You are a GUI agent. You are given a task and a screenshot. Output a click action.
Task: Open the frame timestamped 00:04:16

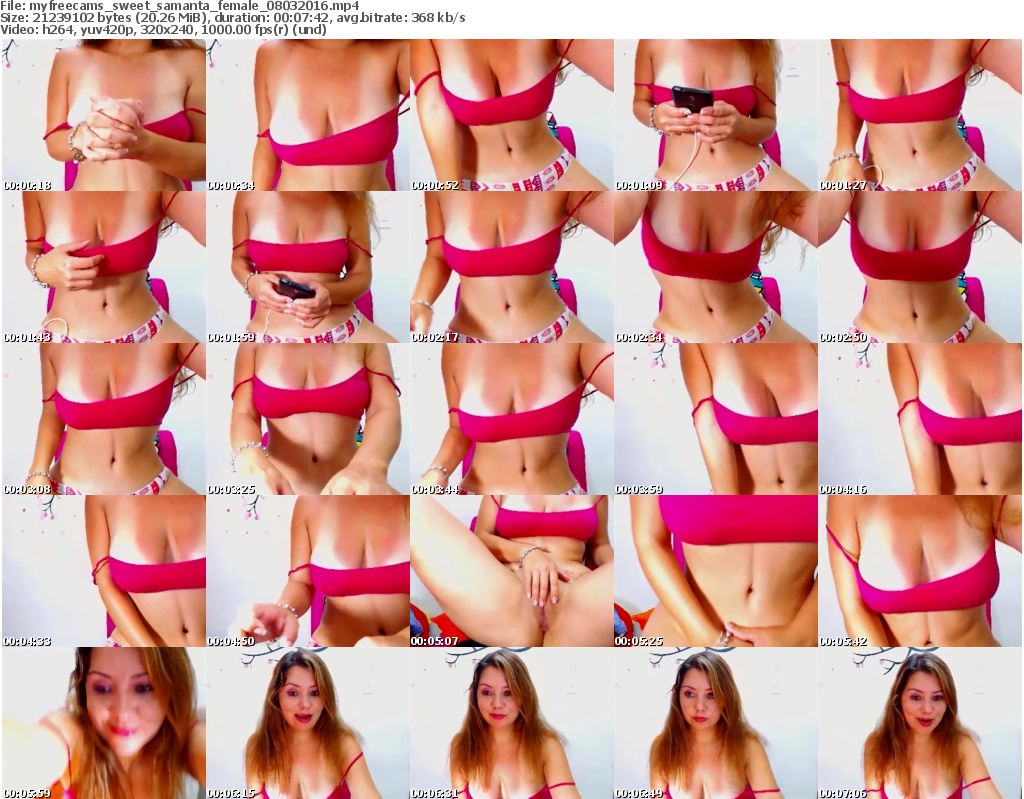pos(920,419)
